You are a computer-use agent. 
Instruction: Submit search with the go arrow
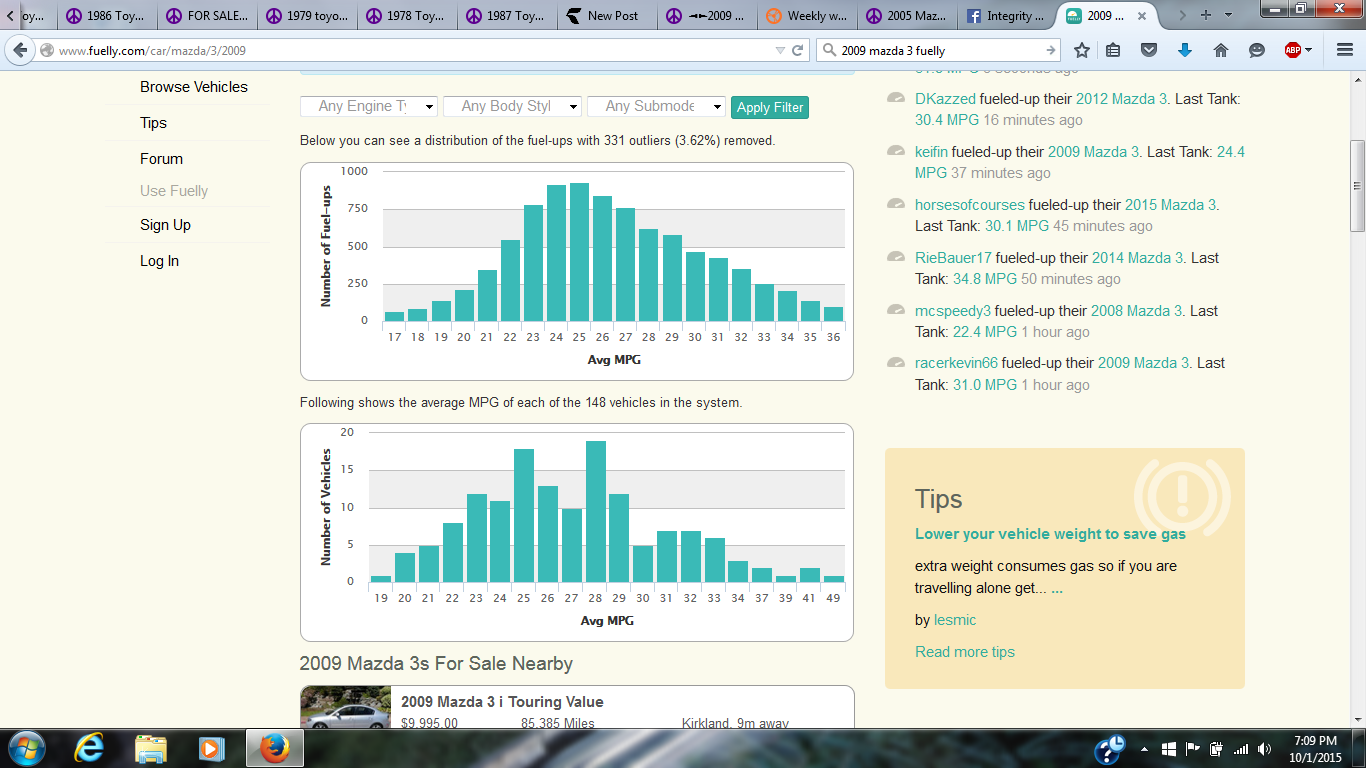[1050, 50]
